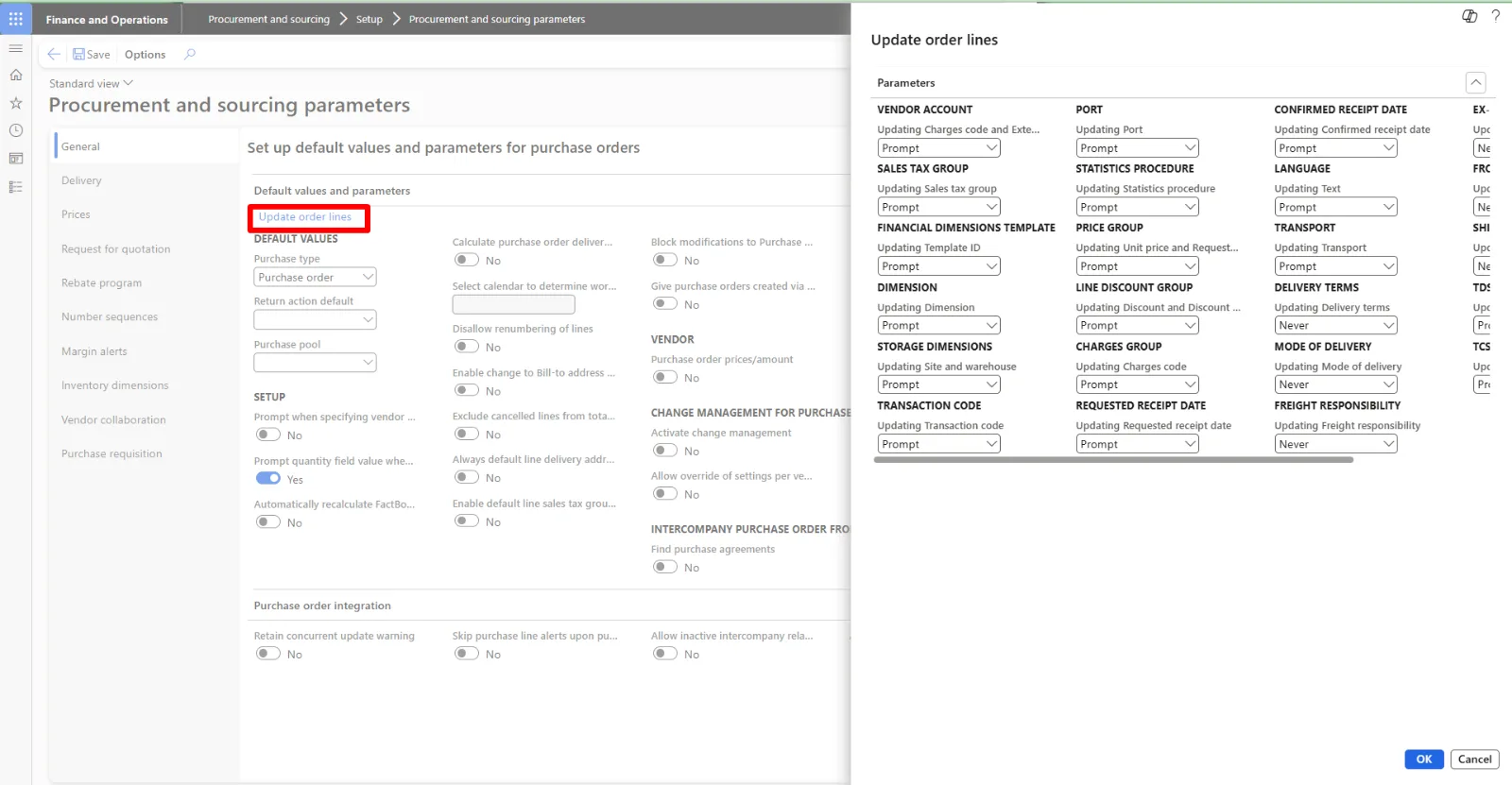The image size is (1512, 785).
Task: Collapse the Parameters section chevron
Action: point(1475,82)
